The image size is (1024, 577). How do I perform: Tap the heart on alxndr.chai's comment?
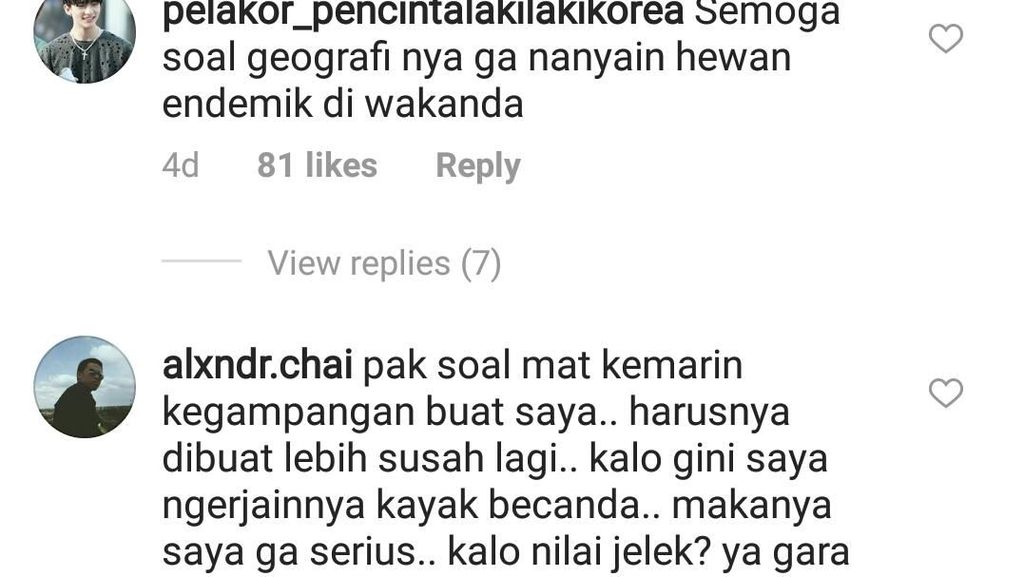(946, 393)
